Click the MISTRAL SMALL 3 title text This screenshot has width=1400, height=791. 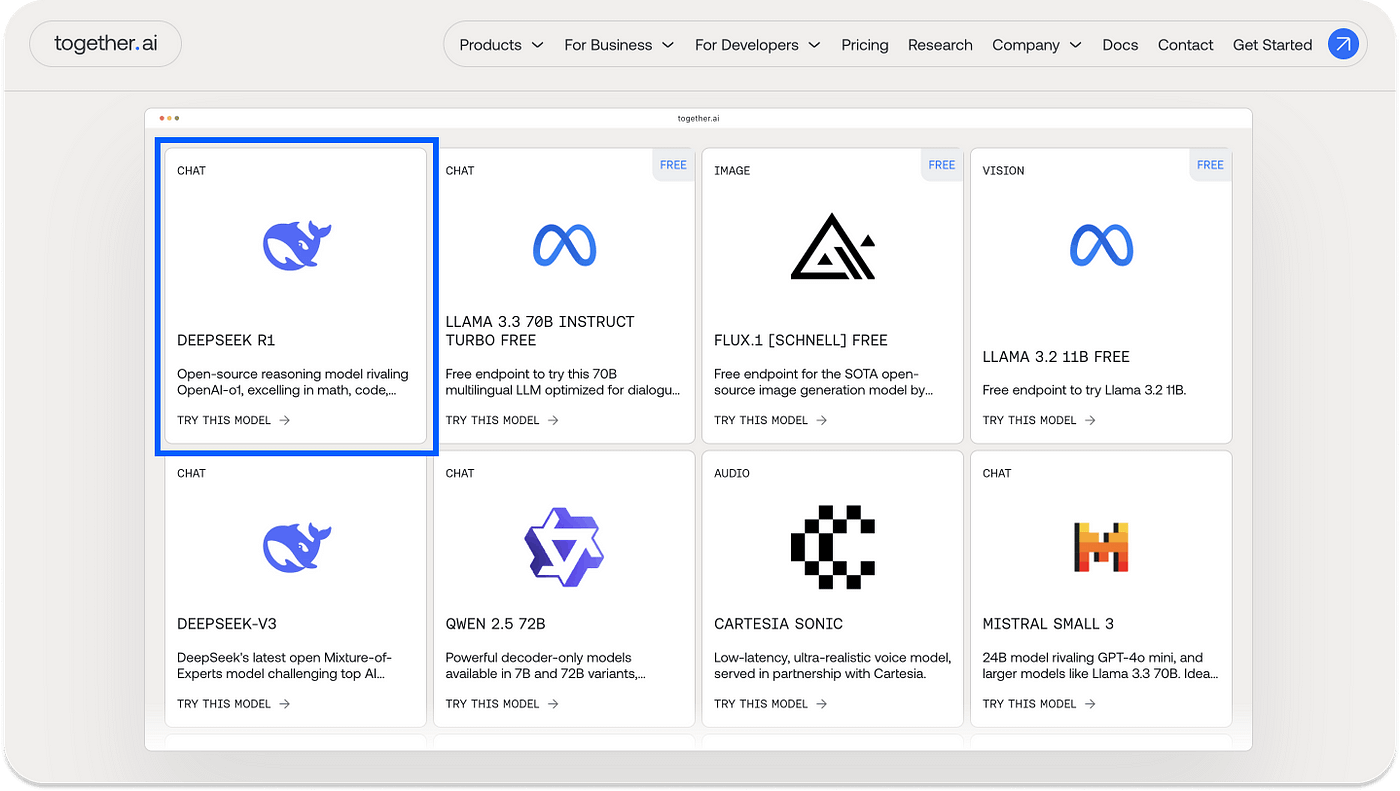click(x=1048, y=624)
